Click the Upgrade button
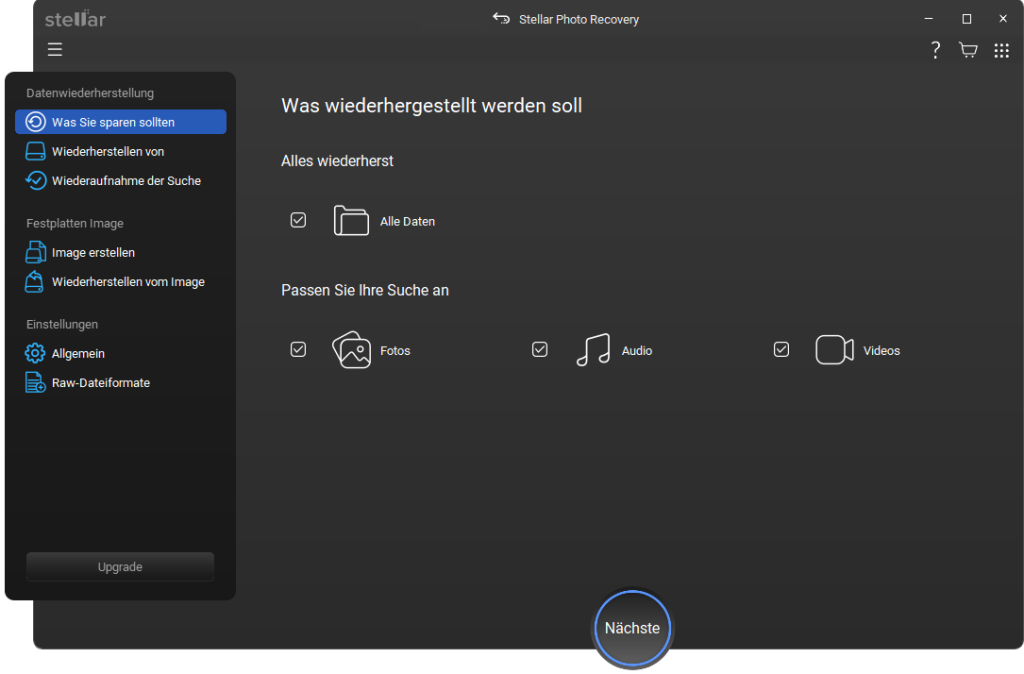Image resolution: width=1024 pixels, height=674 pixels. pos(120,567)
